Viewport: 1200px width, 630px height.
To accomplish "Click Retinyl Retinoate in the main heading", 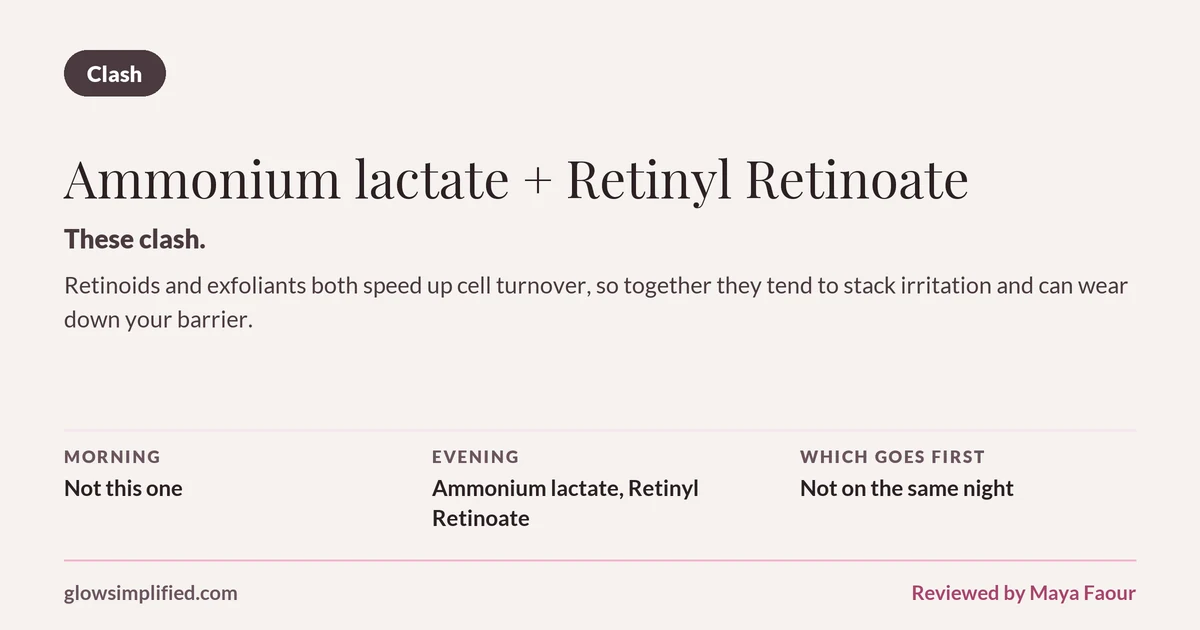I will point(767,182).
